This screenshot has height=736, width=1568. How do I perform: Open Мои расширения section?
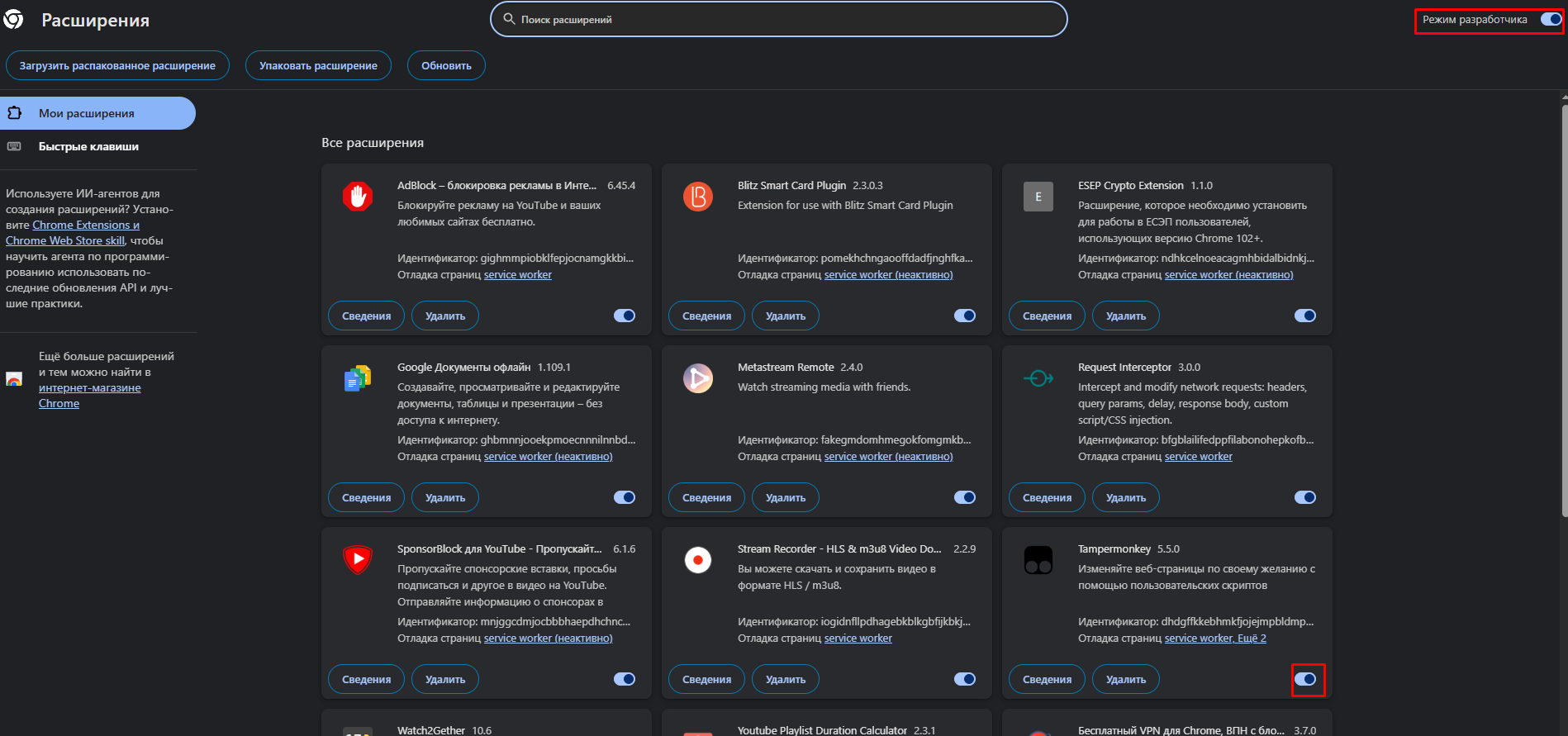pos(97,113)
